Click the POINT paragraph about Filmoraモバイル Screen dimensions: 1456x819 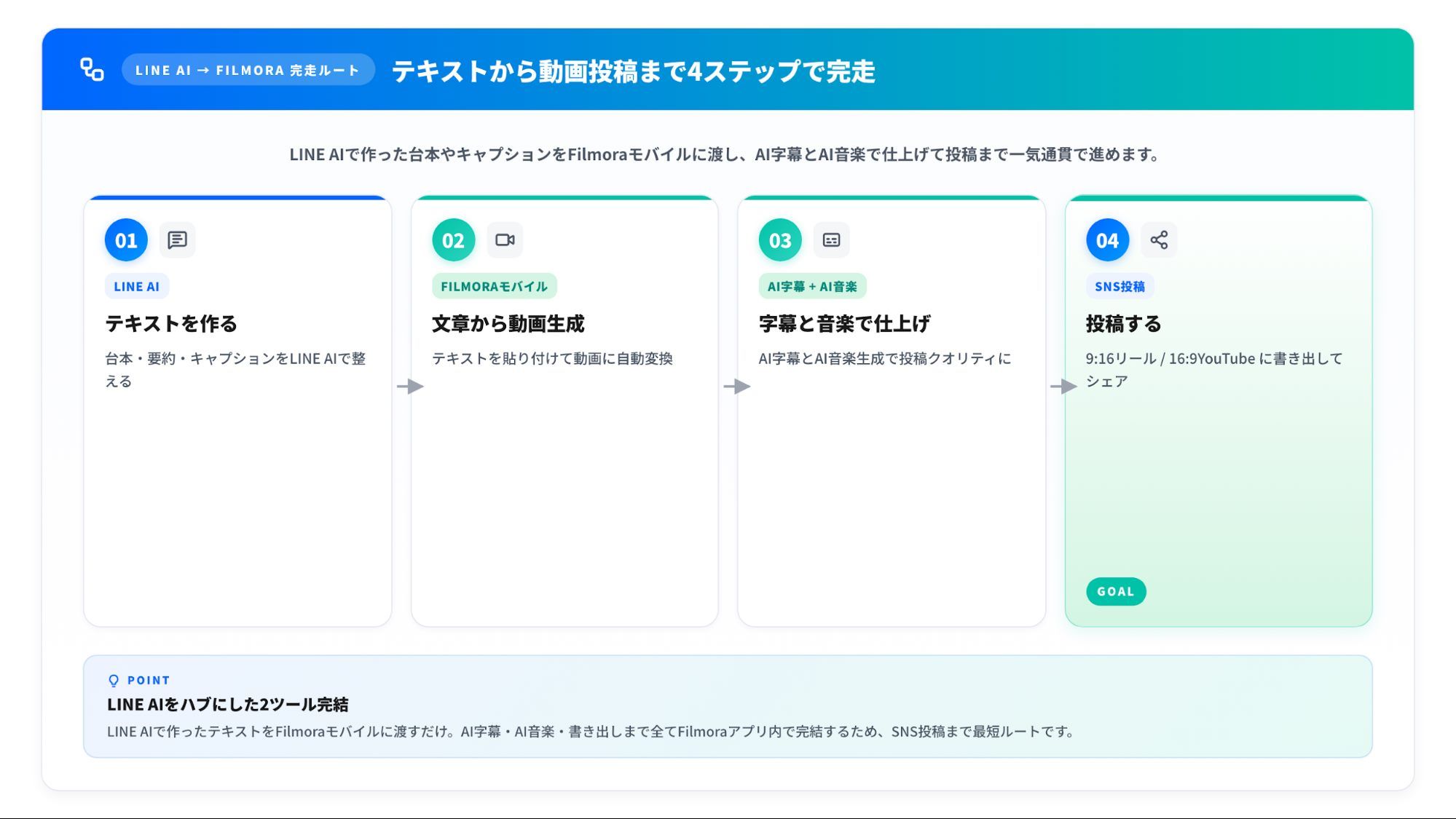pos(591,731)
